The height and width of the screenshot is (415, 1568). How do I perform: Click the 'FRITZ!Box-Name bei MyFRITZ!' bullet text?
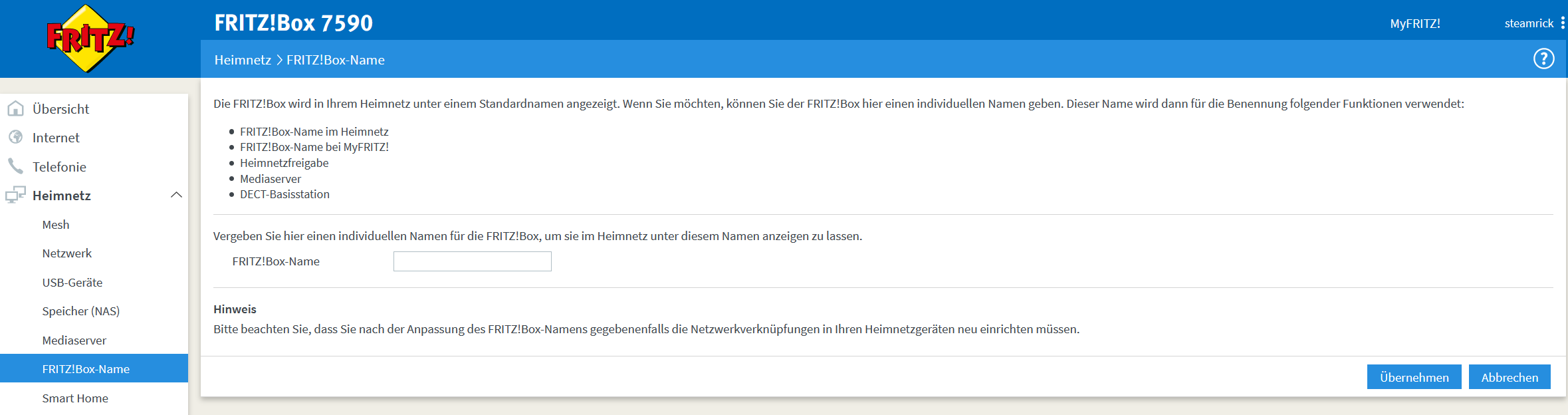[x=314, y=147]
